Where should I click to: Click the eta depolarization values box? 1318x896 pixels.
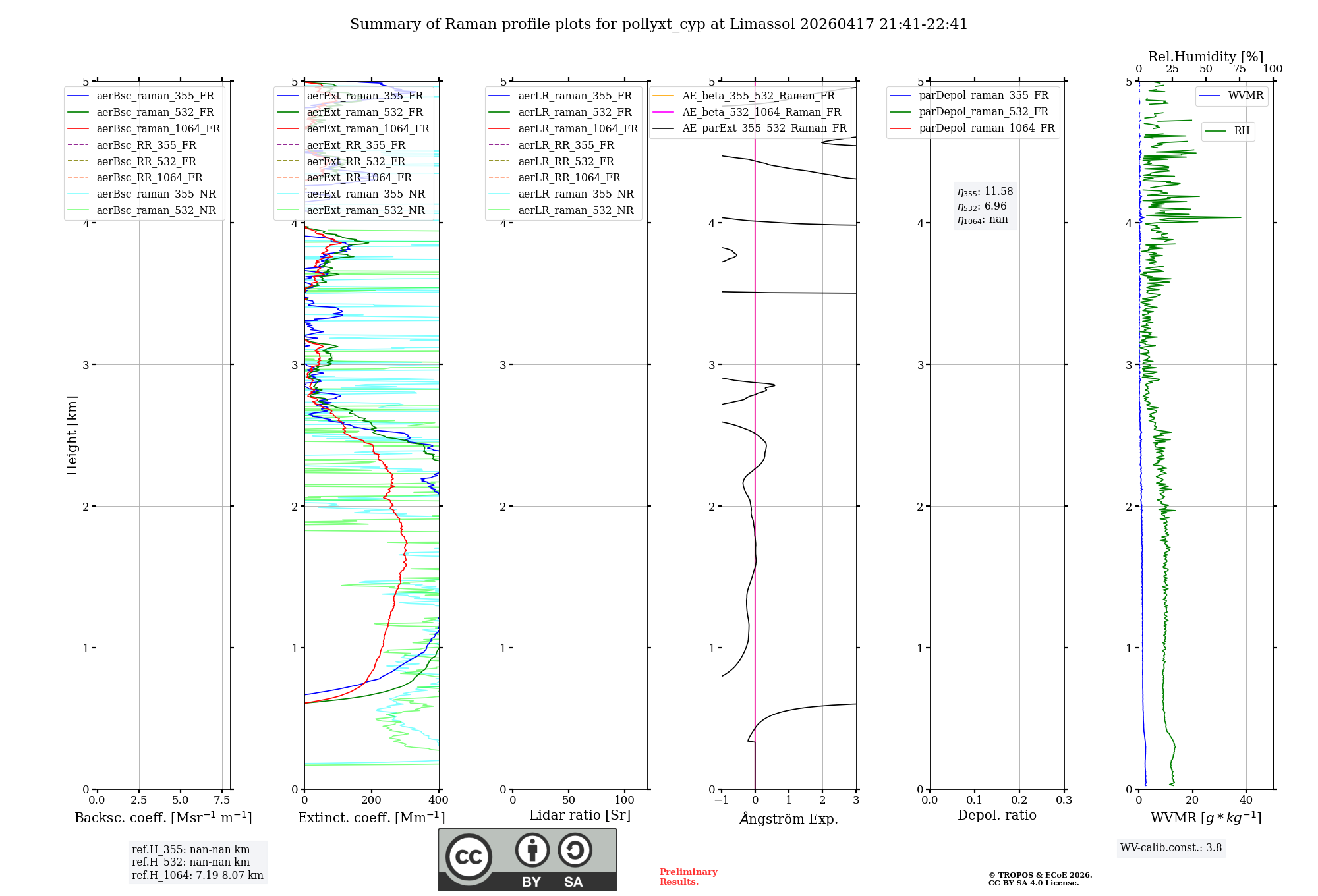coord(985,206)
